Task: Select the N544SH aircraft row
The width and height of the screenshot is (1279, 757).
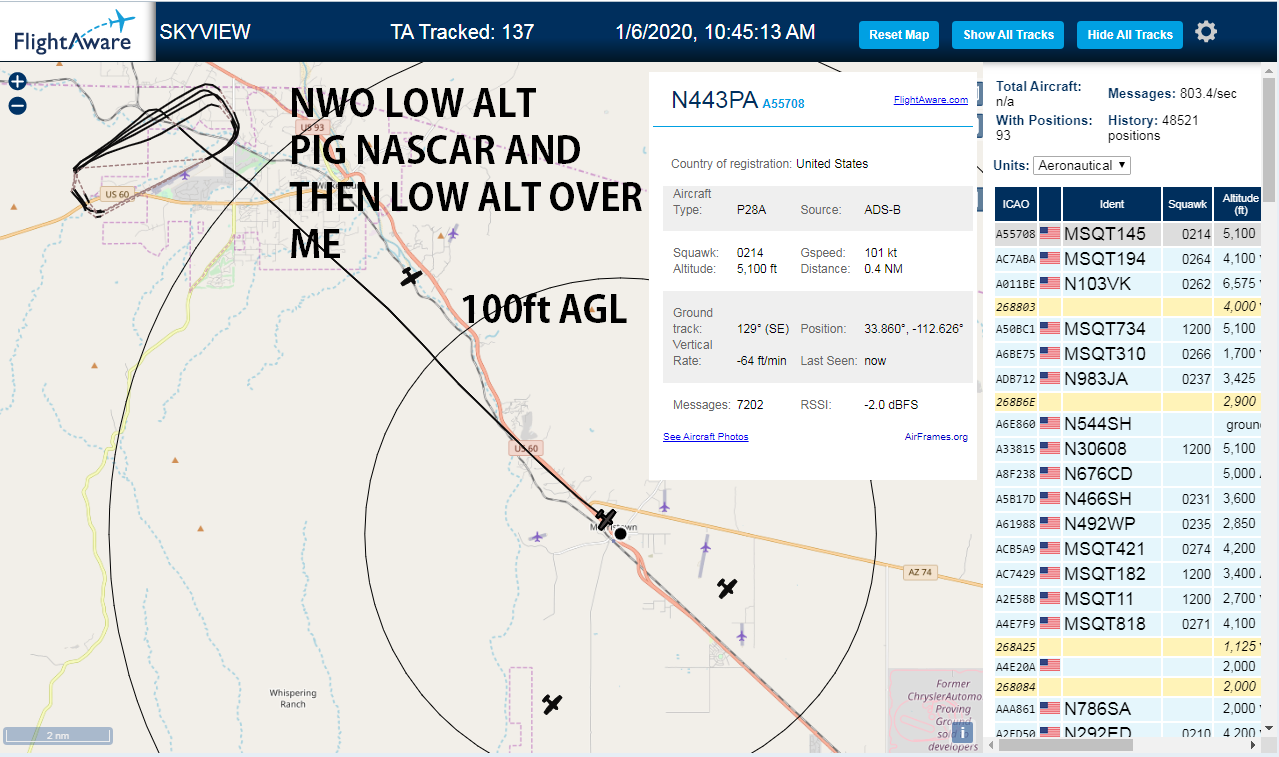Action: pyautogui.click(x=1128, y=424)
